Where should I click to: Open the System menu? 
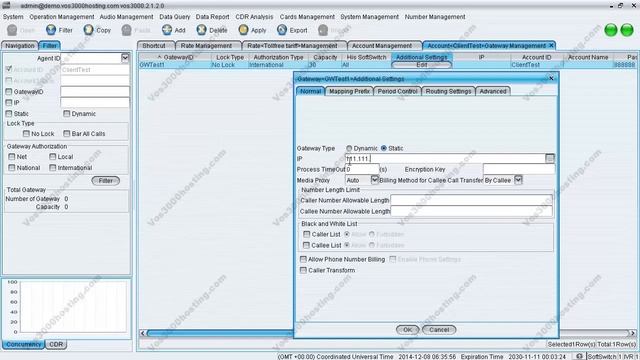(13, 17)
